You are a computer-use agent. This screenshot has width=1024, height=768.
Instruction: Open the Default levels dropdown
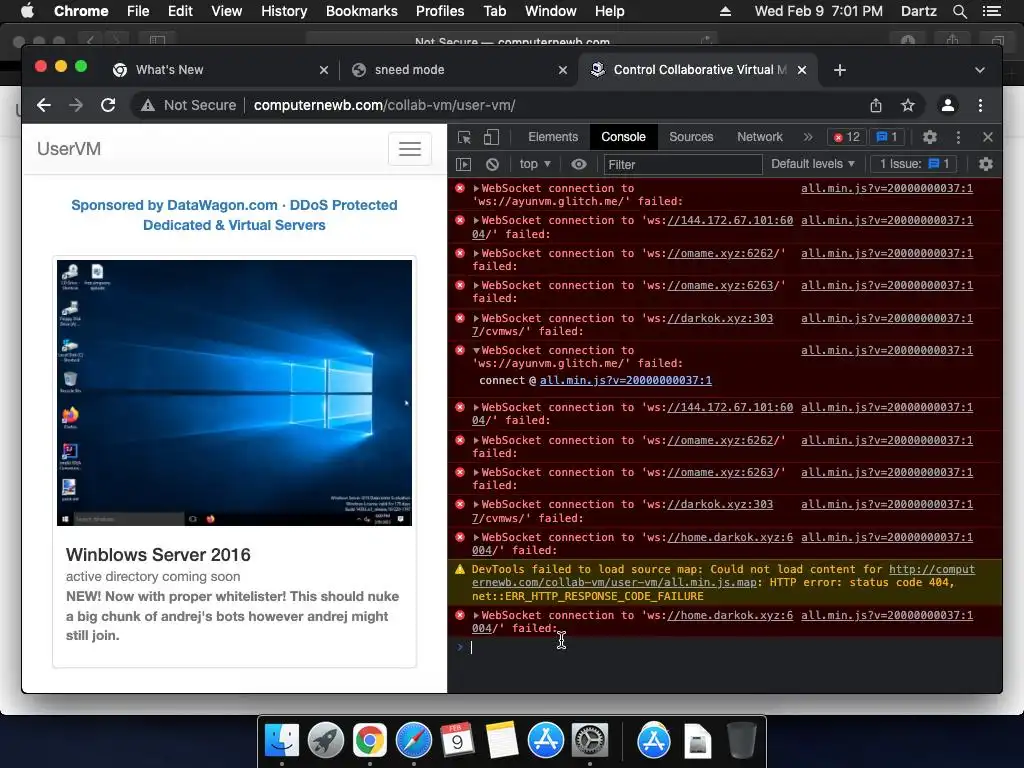(x=812, y=164)
